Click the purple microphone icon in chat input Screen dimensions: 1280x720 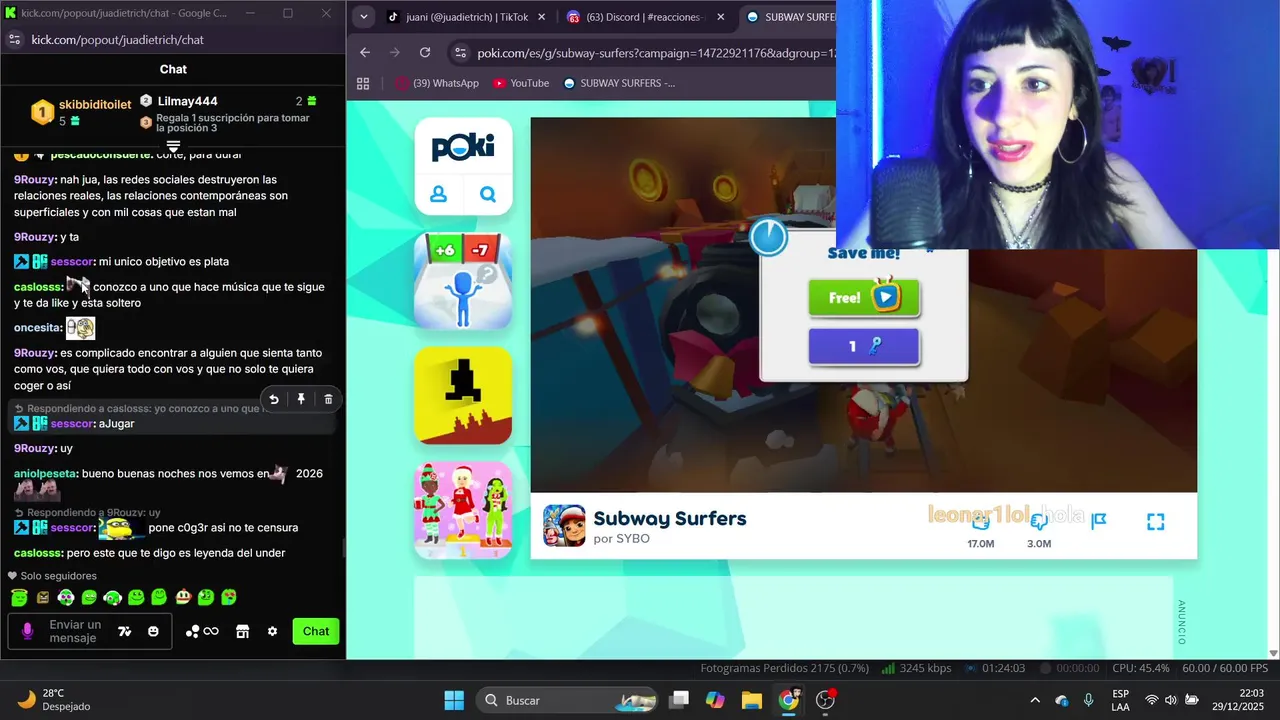[27, 631]
